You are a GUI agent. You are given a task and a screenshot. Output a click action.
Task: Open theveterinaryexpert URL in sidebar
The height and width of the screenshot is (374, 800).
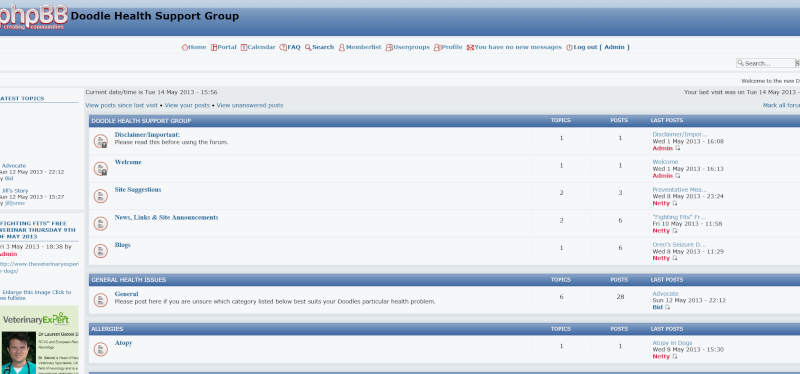click(x=39, y=267)
